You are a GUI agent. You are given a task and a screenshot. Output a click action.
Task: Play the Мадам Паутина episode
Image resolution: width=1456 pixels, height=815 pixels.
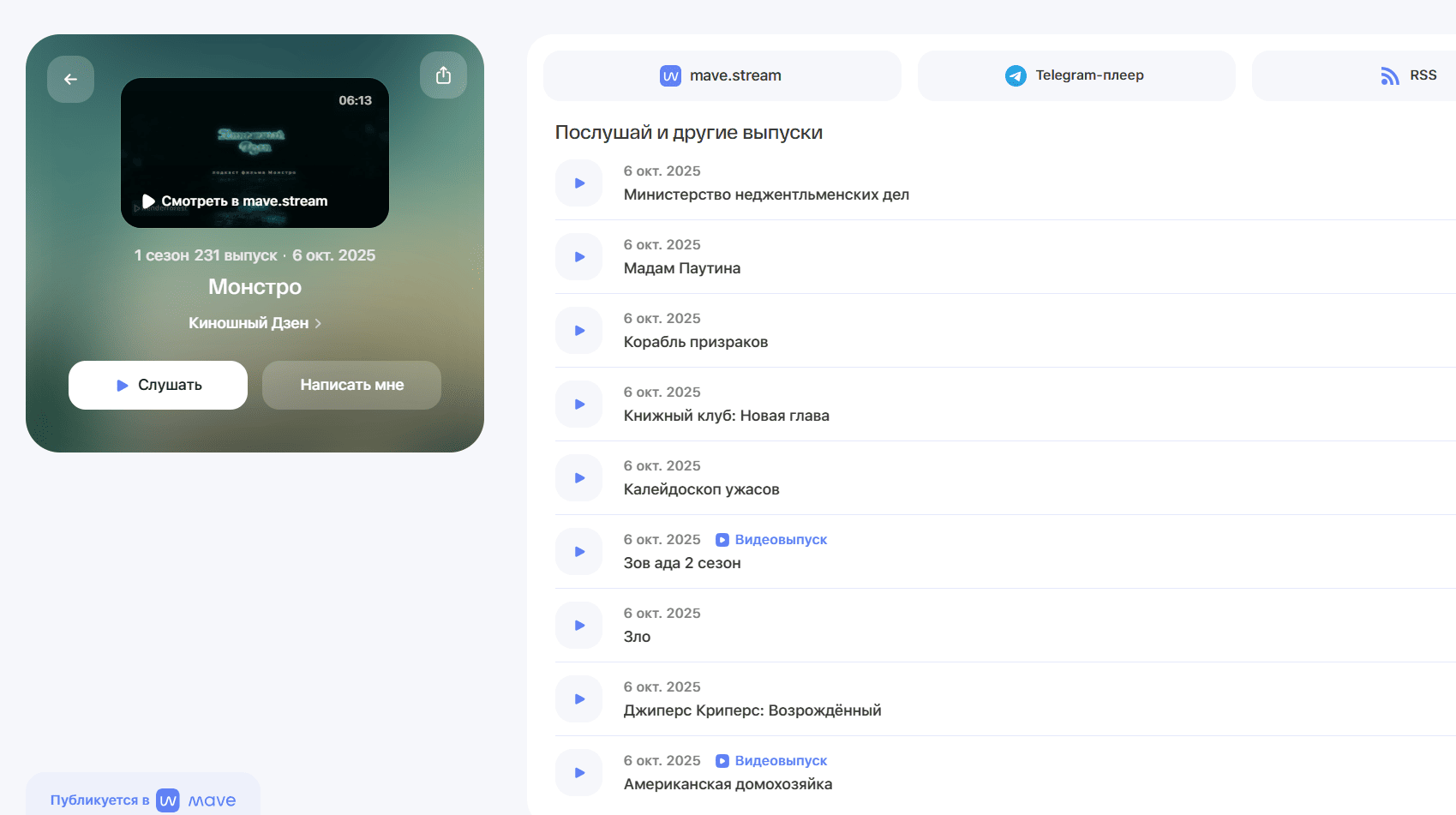tap(579, 257)
